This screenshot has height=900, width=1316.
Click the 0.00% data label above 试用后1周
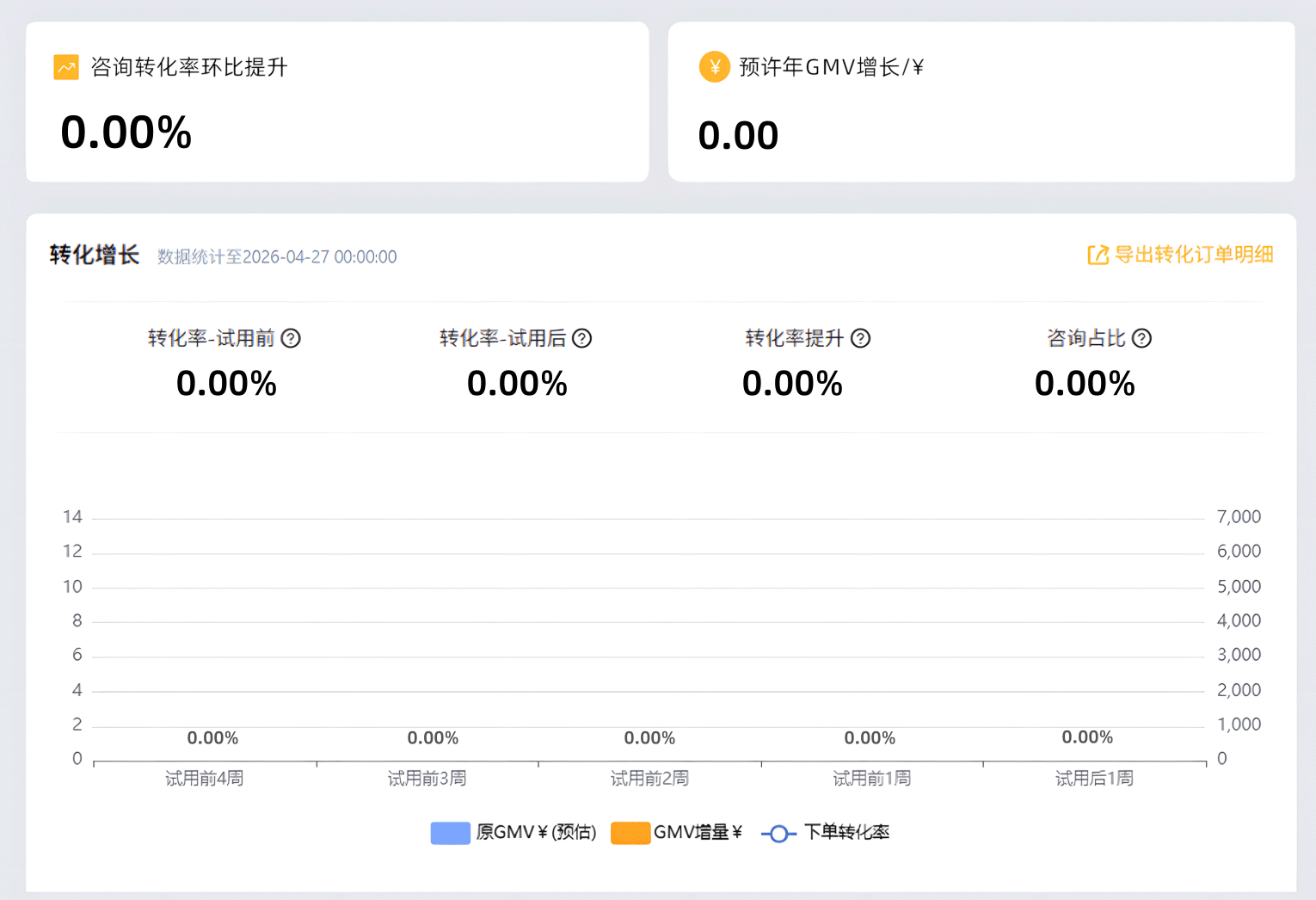click(x=1087, y=737)
